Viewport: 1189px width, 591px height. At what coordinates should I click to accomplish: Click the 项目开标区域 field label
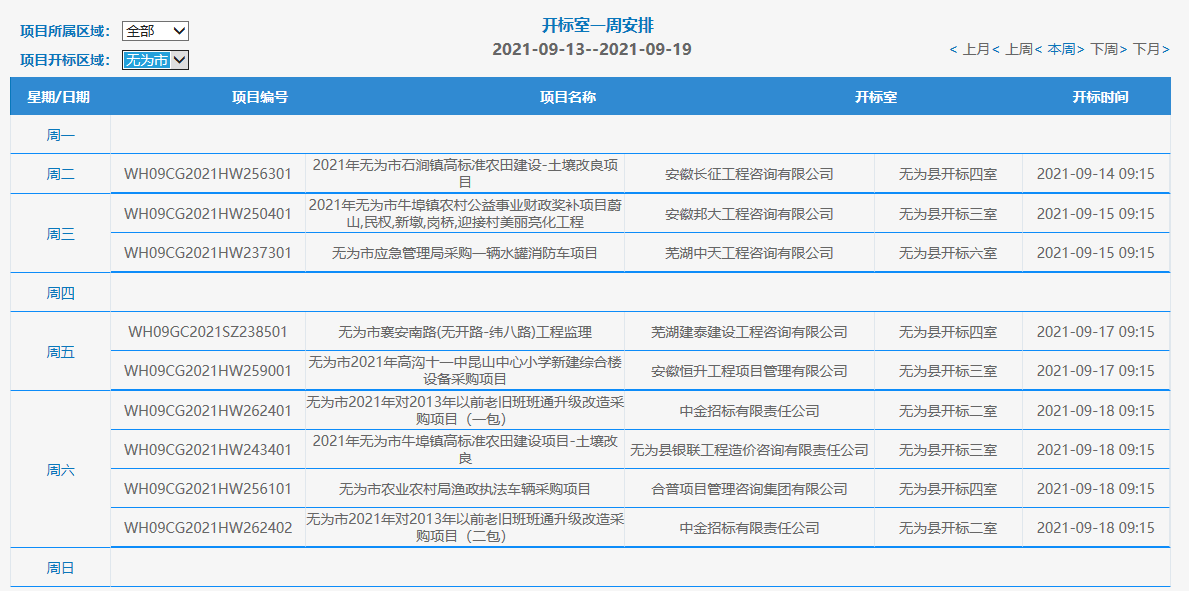click(x=65, y=60)
